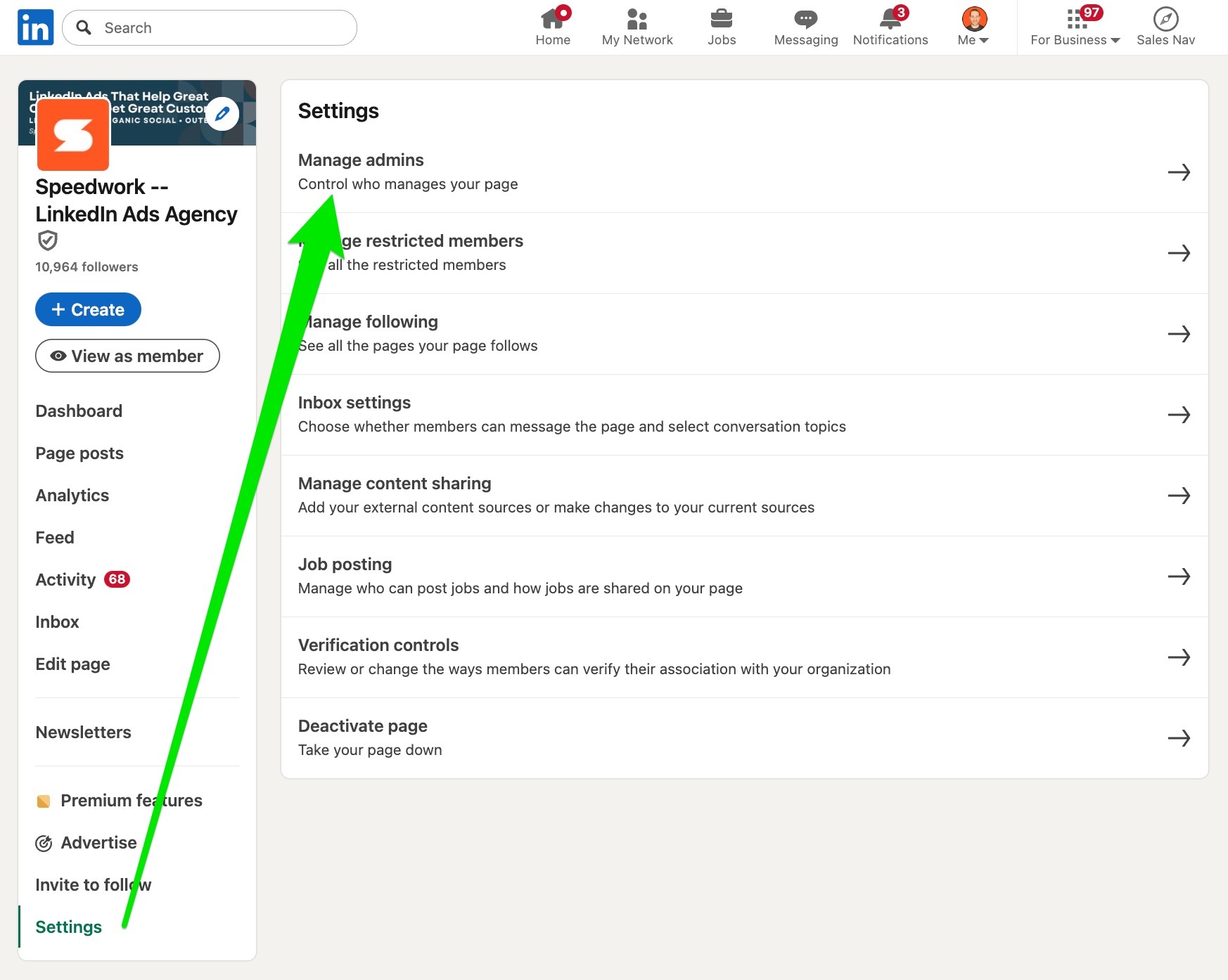
Task: Click the 10,964 followers count
Action: 87,267
